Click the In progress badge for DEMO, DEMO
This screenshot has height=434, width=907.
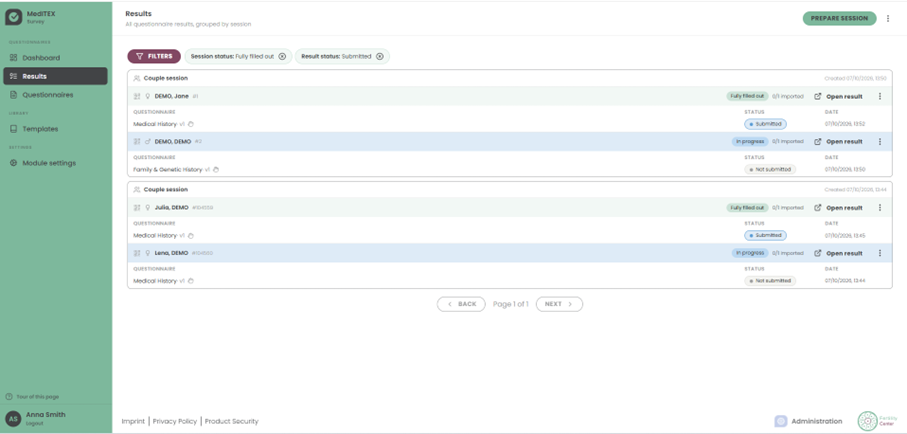coord(750,141)
